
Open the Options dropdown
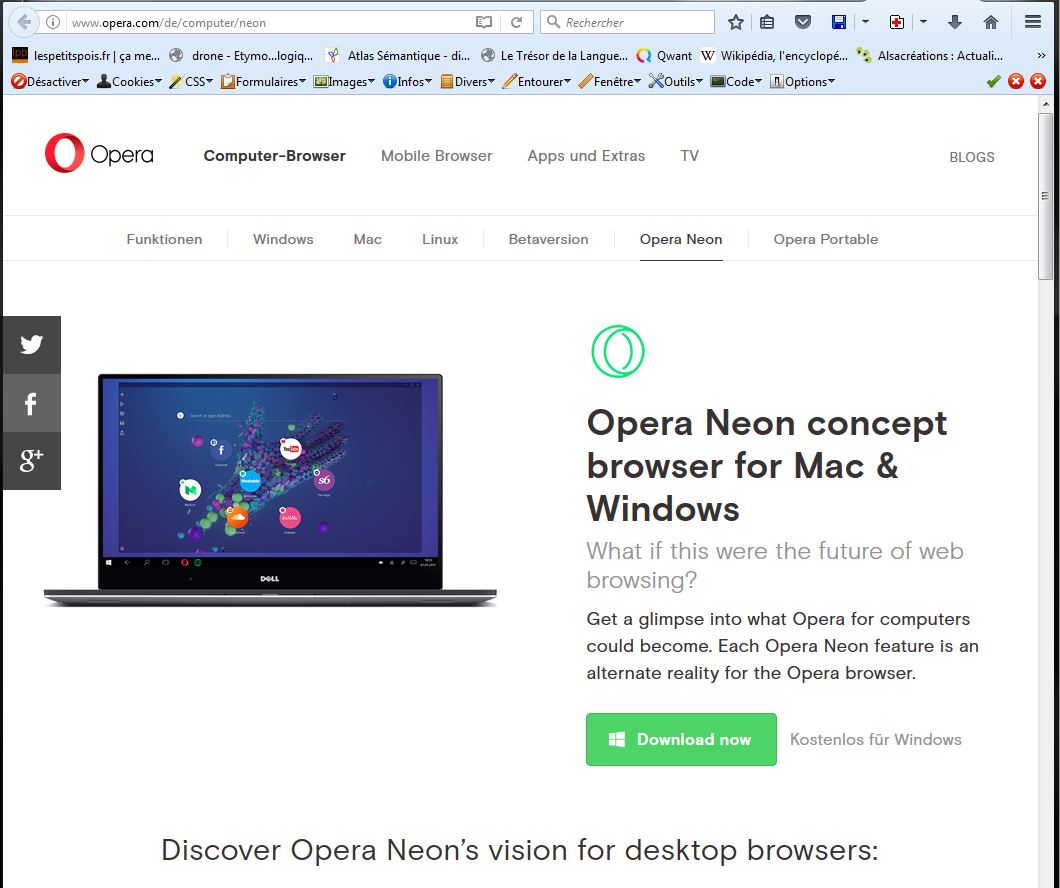(x=802, y=82)
